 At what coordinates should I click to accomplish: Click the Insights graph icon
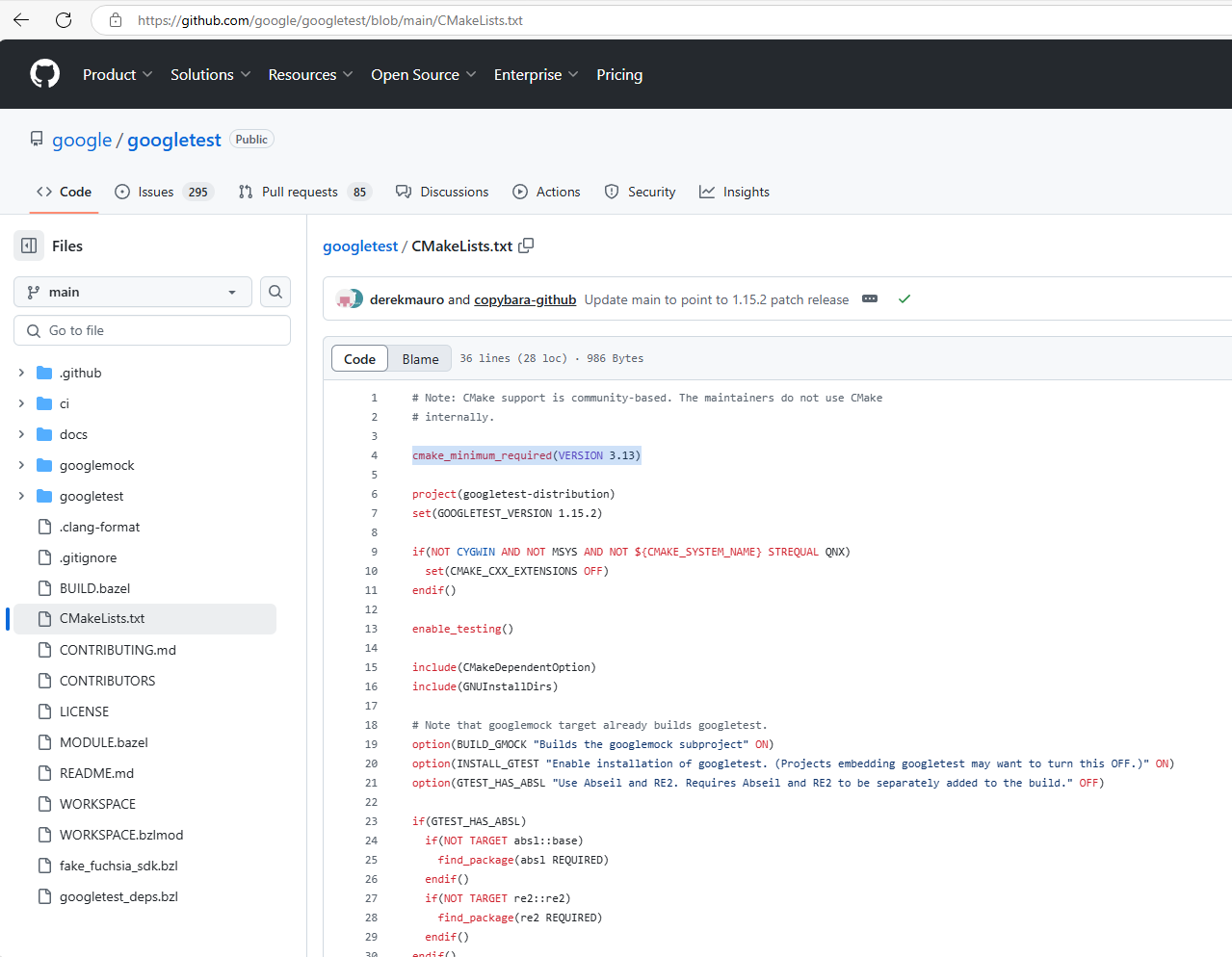pyautogui.click(x=707, y=192)
